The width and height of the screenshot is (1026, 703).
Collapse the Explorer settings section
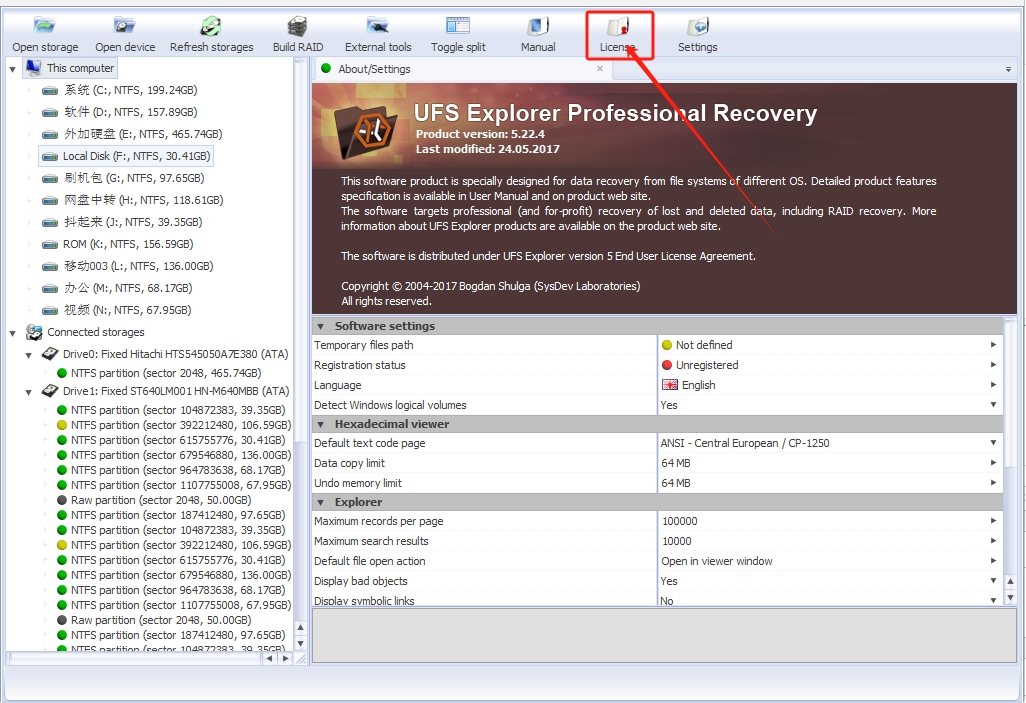tap(321, 502)
